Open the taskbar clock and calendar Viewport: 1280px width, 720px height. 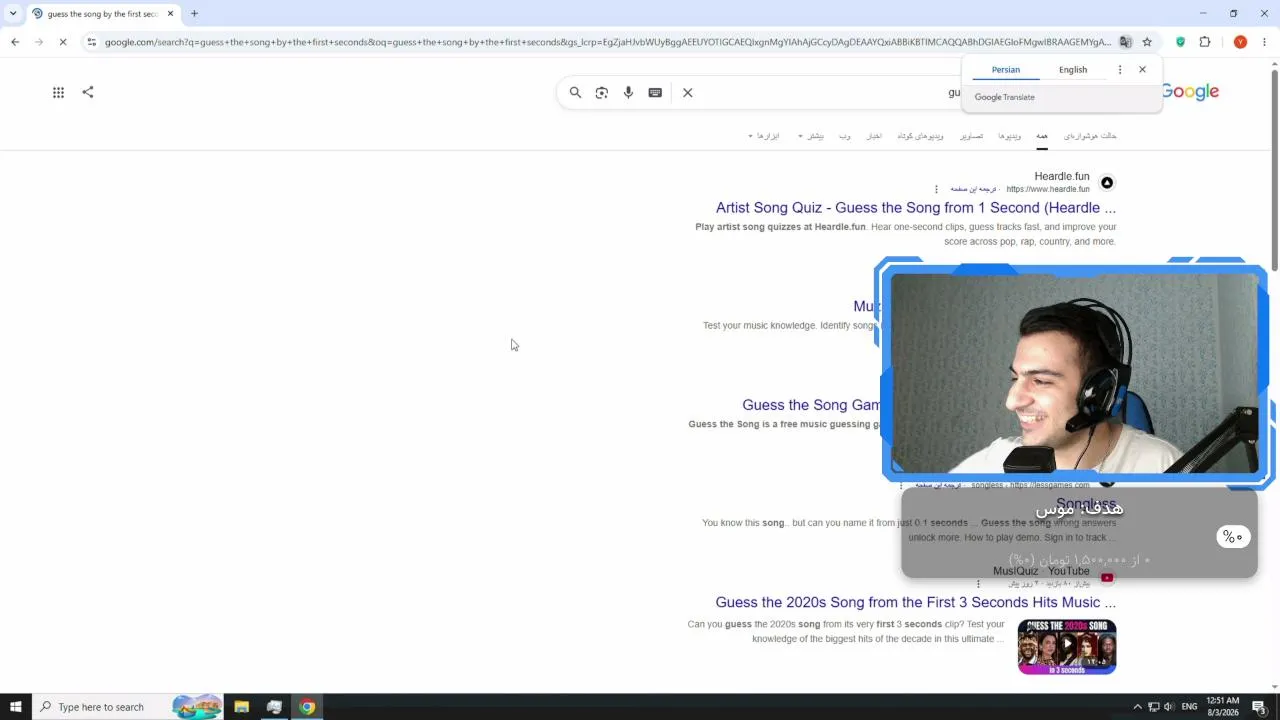tap(1224, 707)
